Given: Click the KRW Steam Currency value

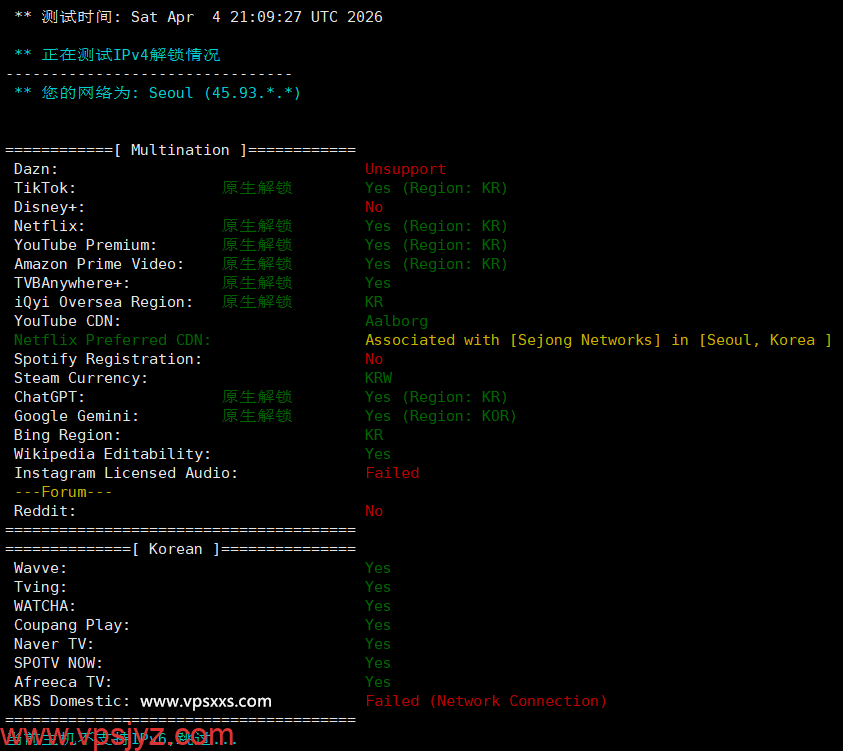Looking at the screenshot, I should (x=378, y=378).
